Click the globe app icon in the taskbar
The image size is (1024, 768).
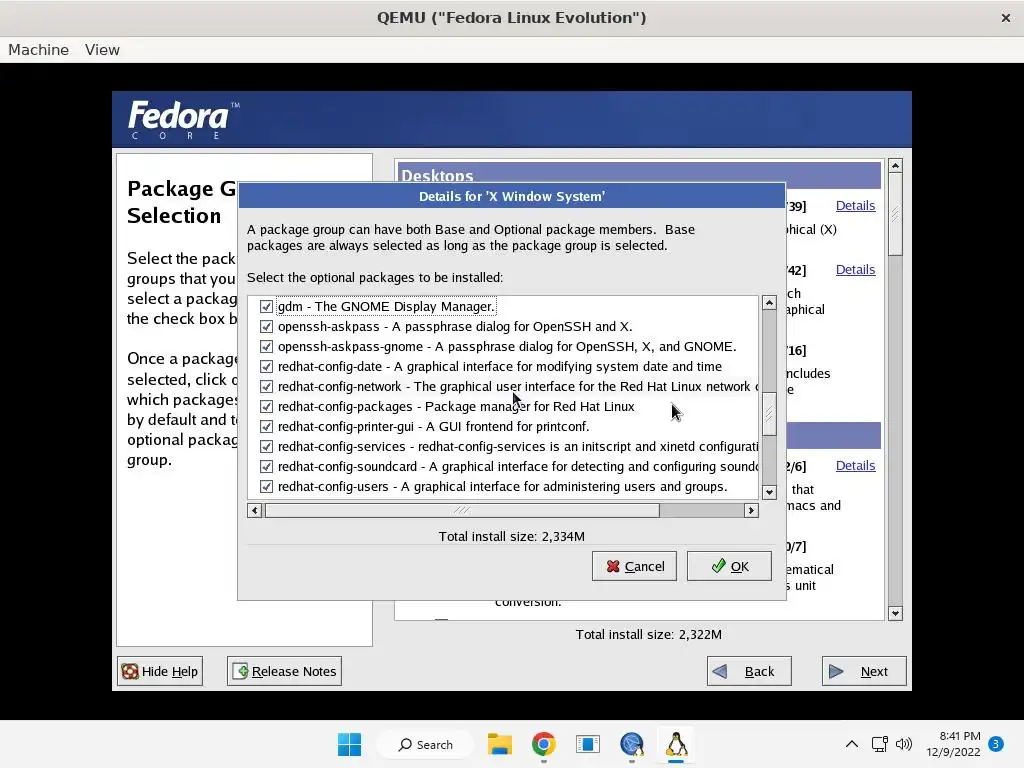632,744
